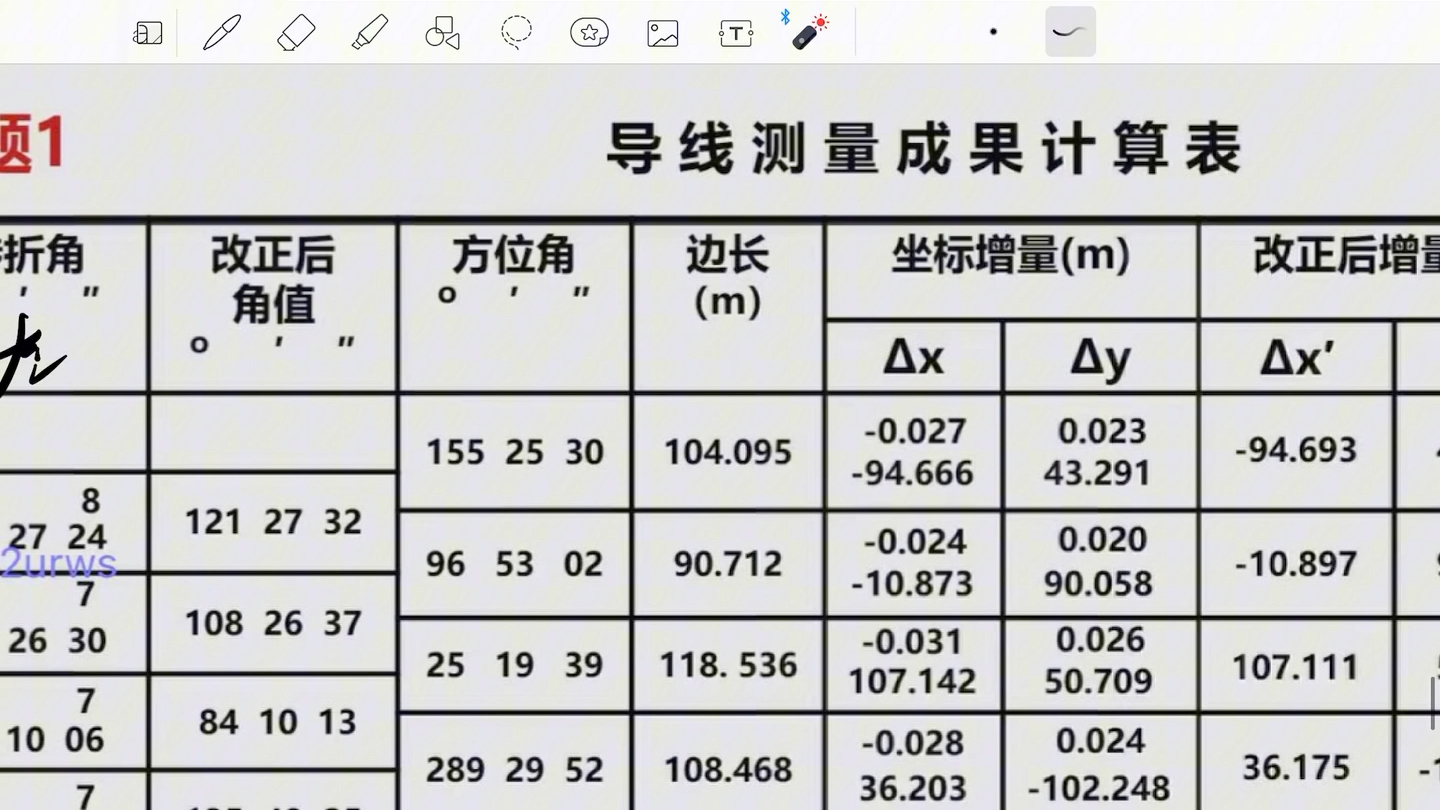The image size is (1440, 810).
Task: Click corrected increment 36.175
Action: click(x=1296, y=768)
